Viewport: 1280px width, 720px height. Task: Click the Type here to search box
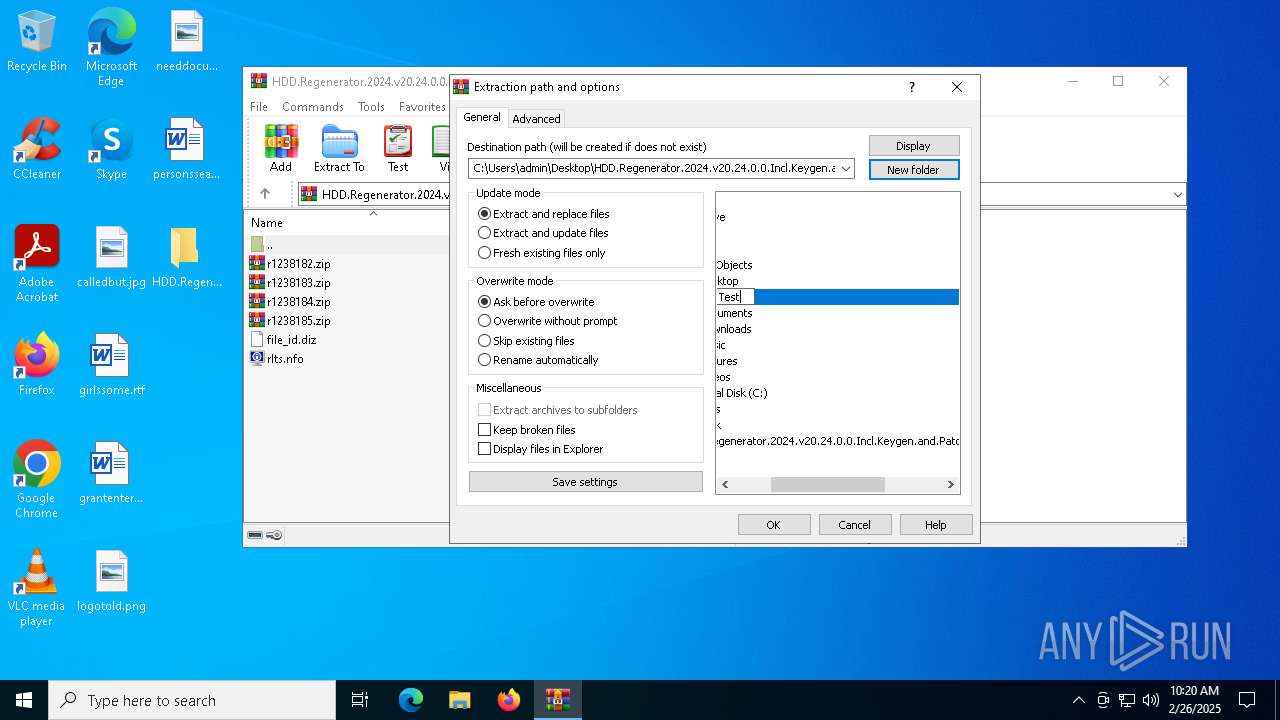pos(192,700)
